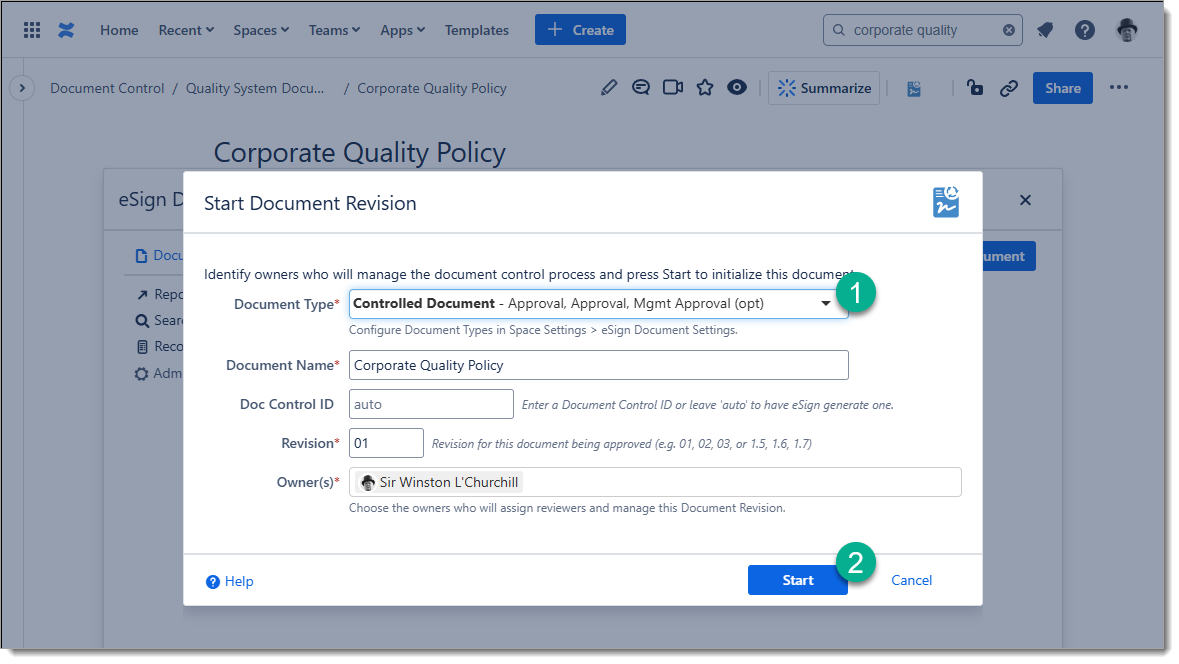Click the Summarize button
Screen dimensions: 1179x664
point(824,88)
